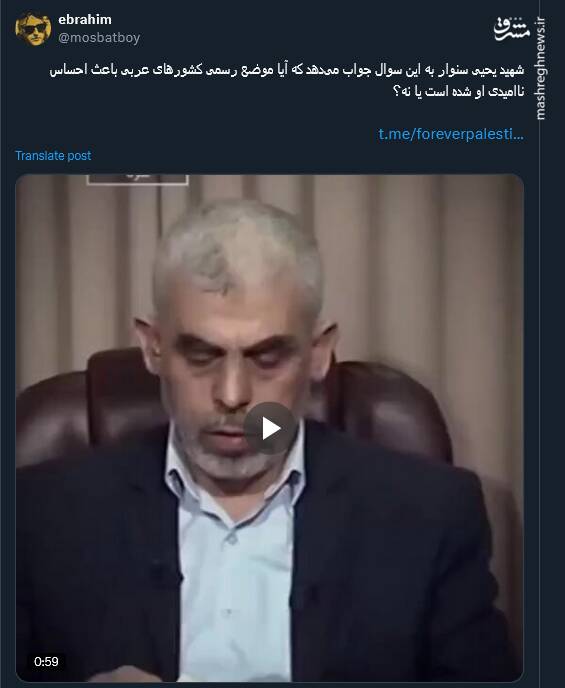Click the sunglasses in ebrahim's avatar
Viewport: 565px width, 688px height.
coord(34,29)
